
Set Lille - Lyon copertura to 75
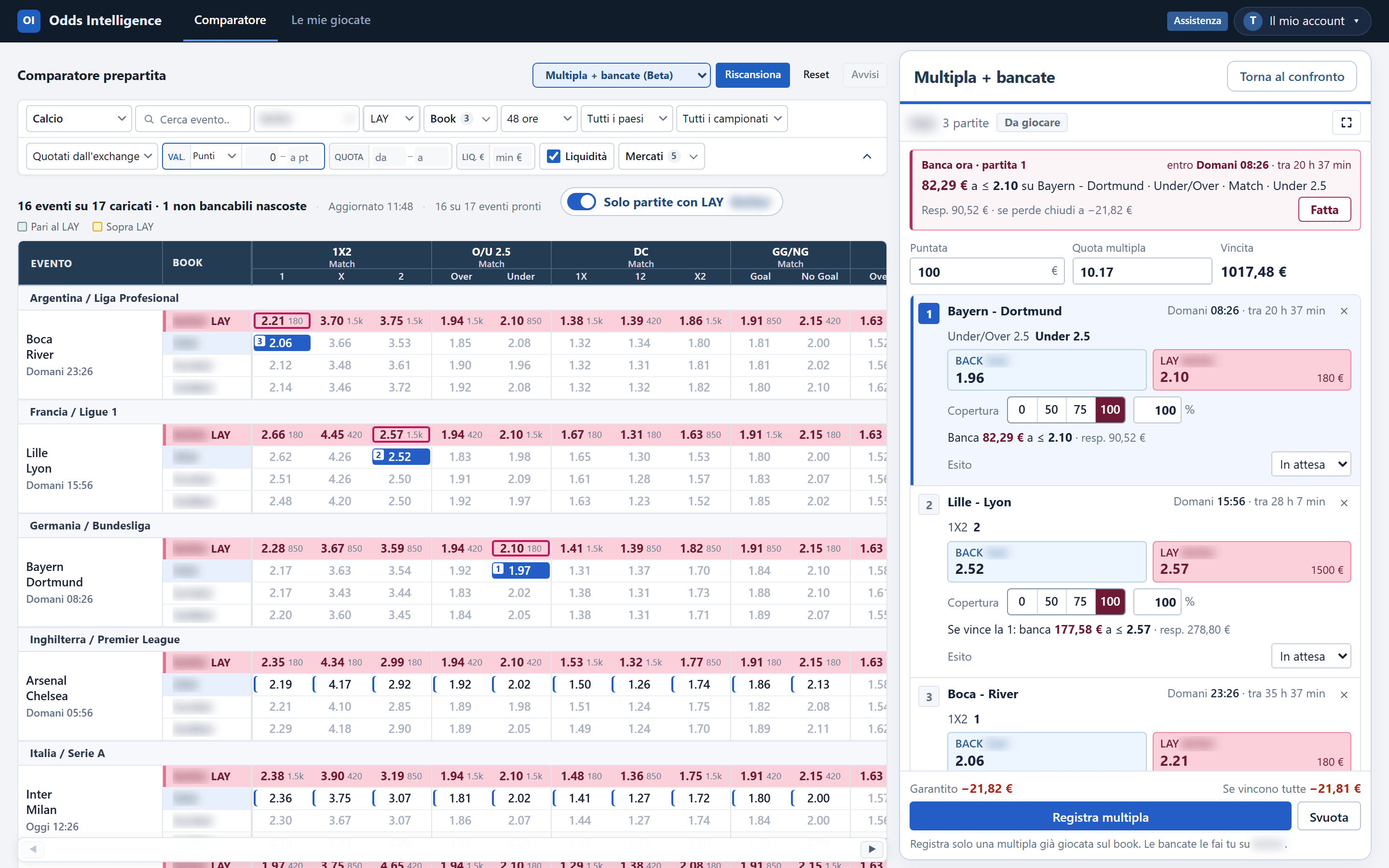click(x=1080, y=602)
